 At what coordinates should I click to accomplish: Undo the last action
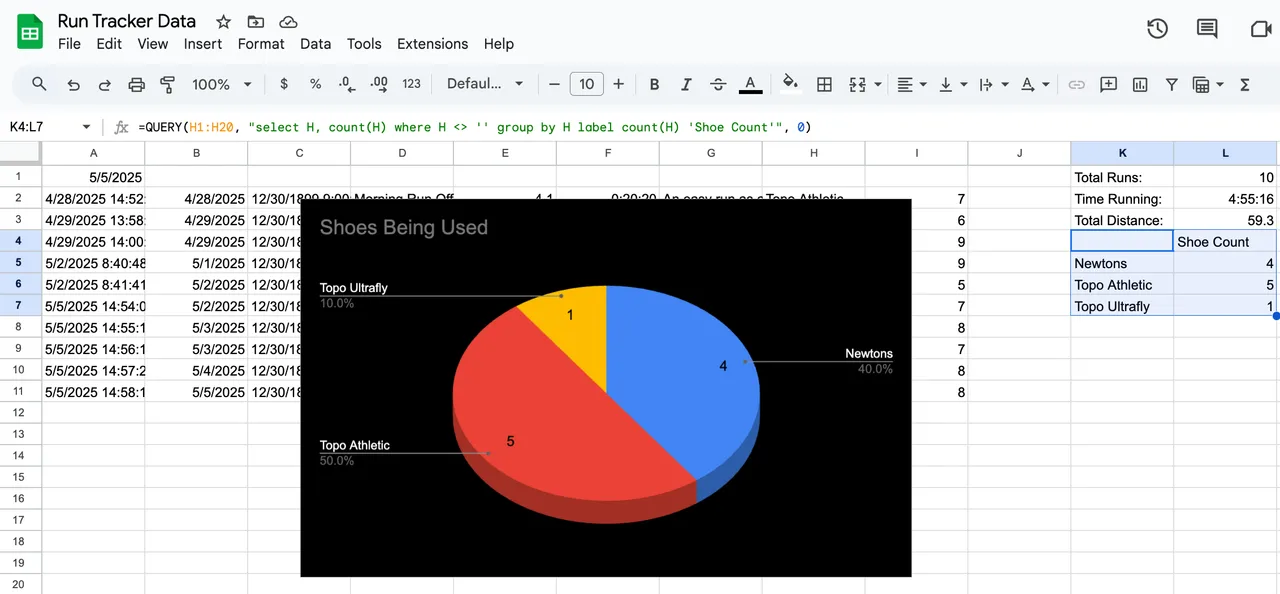click(73, 84)
